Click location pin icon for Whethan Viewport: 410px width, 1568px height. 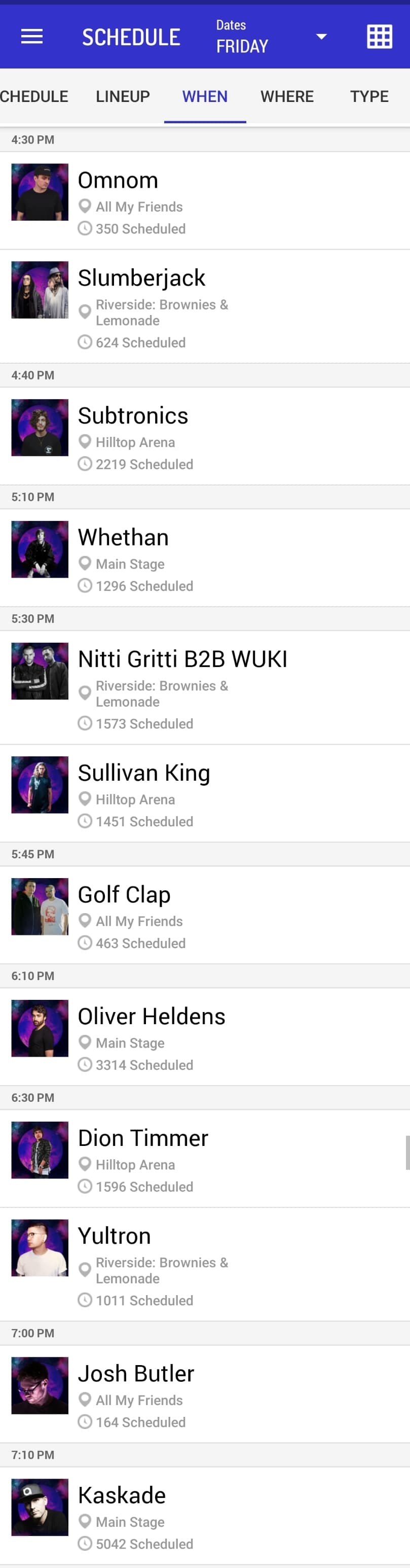click(85, 564)
